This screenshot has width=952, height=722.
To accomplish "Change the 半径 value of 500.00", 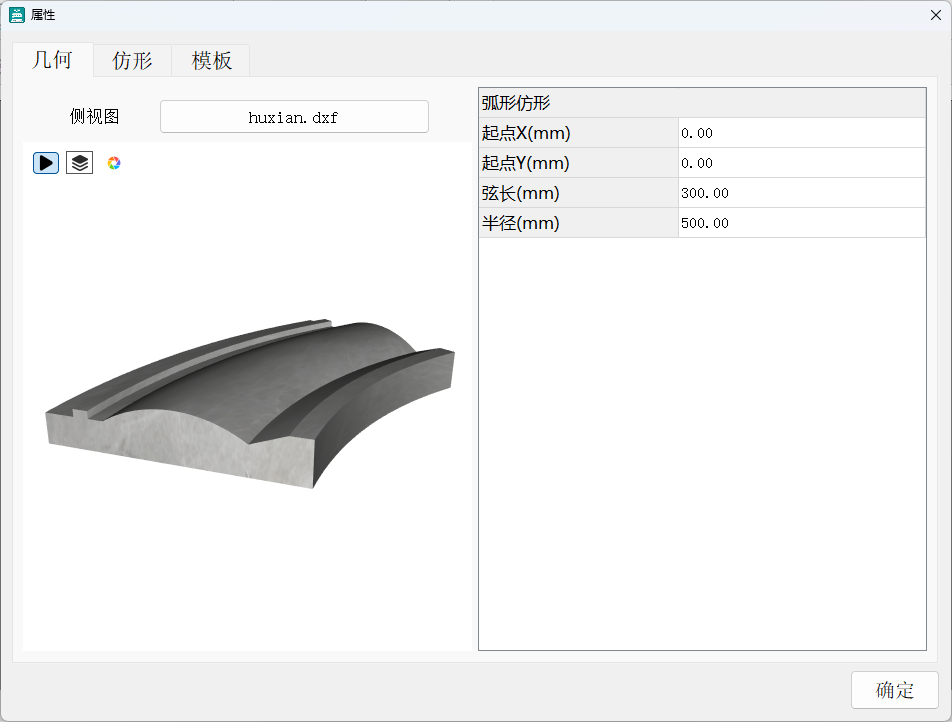I will point(800,222).
